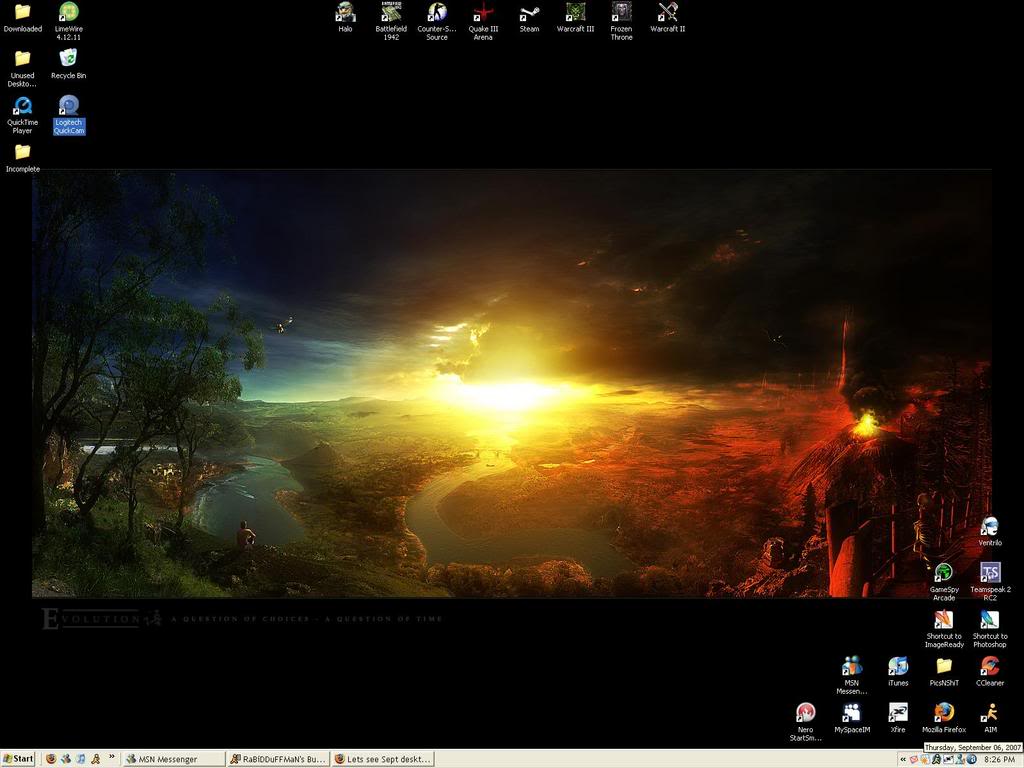Launch MSN Messenger from Quick Launch
This screenshot has height=768, width=1024.
pyautogui.click(x=66, y=759)
